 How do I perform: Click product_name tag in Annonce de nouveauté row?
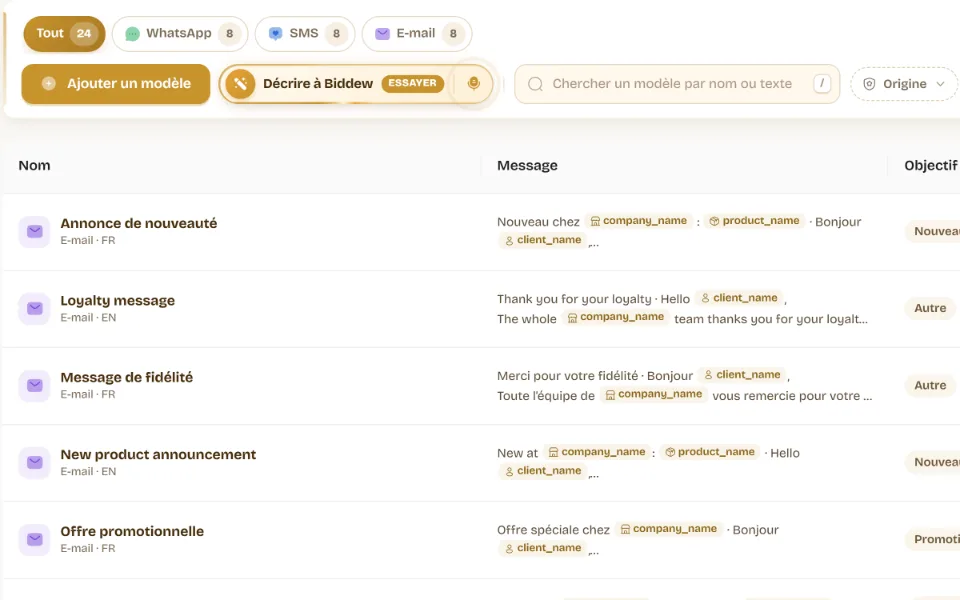(754, 221)
